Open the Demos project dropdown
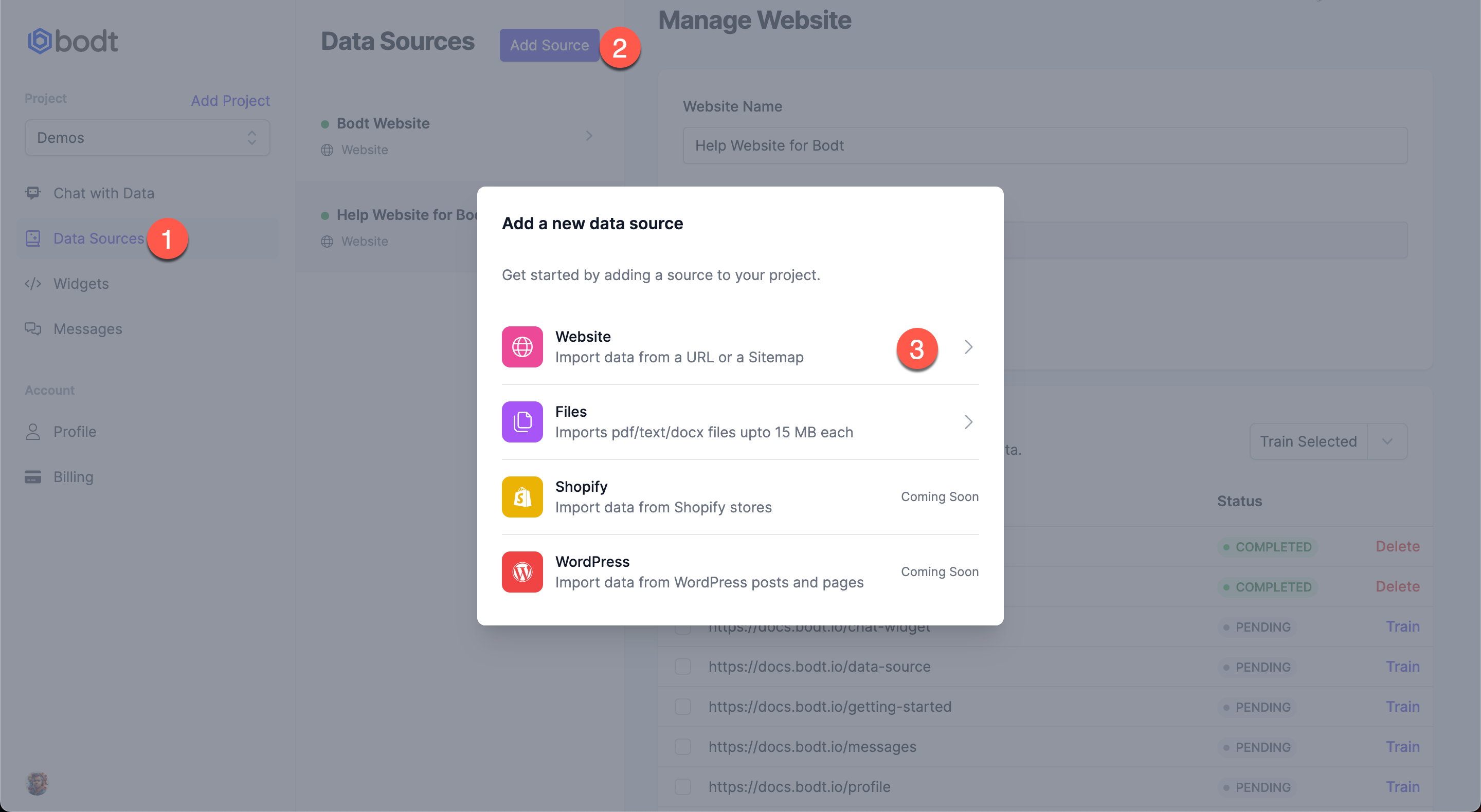 (x=147, y=138)
